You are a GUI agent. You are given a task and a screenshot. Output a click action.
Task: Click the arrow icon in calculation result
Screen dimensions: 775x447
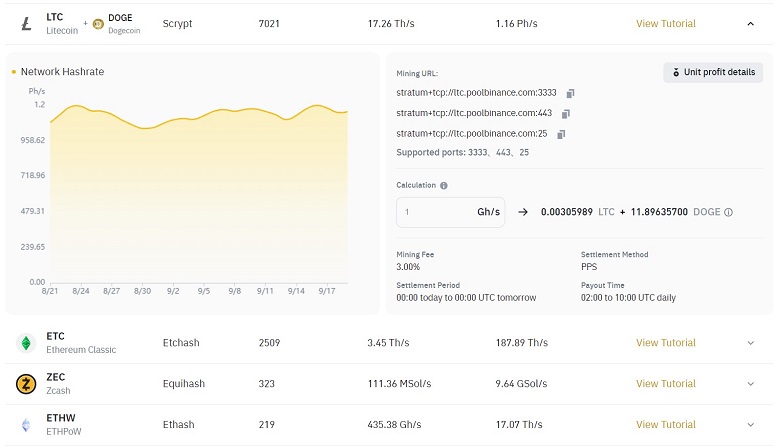click(x=523, y=212)
